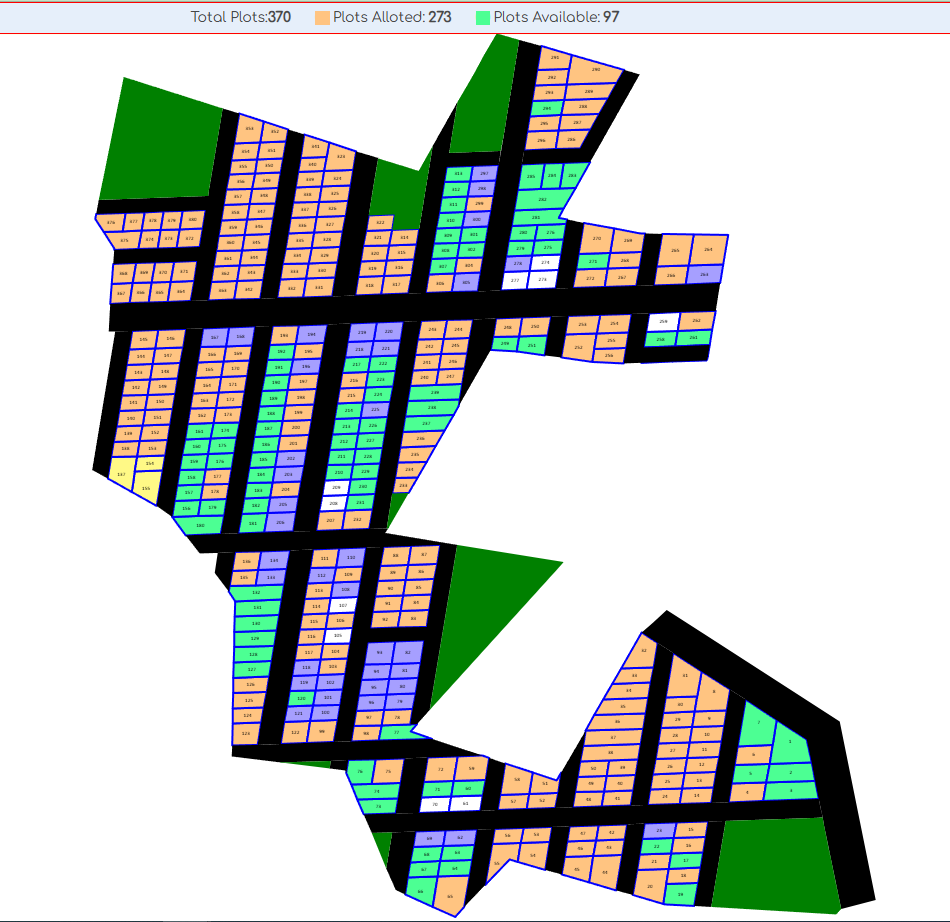Viewport: 950px width, 922px height.
Task: Select orange plot 207
Action: [331, 520]
